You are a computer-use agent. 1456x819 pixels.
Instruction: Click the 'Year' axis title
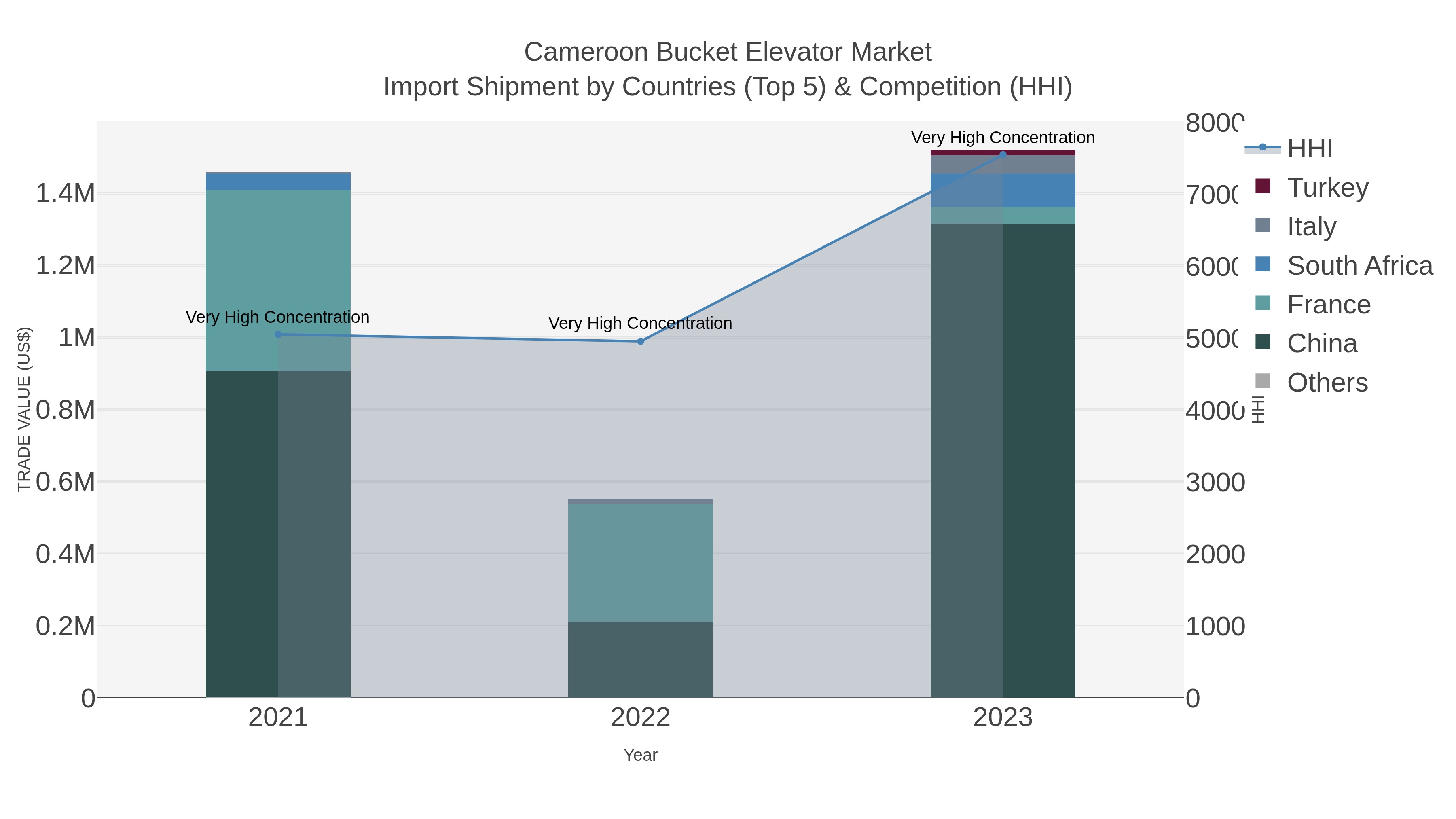[640, 755]
